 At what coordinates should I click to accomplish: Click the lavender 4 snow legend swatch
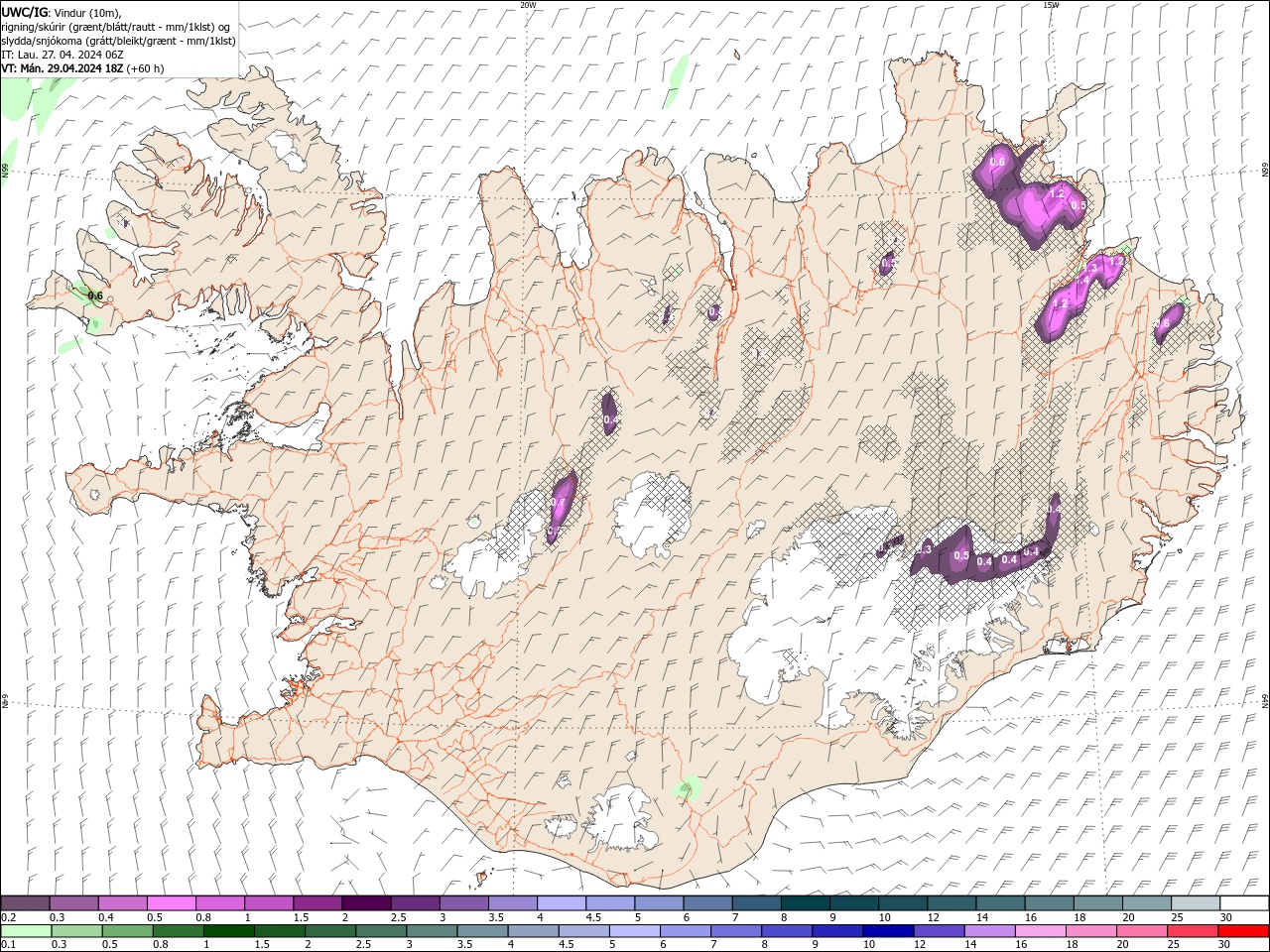(560, 903)
